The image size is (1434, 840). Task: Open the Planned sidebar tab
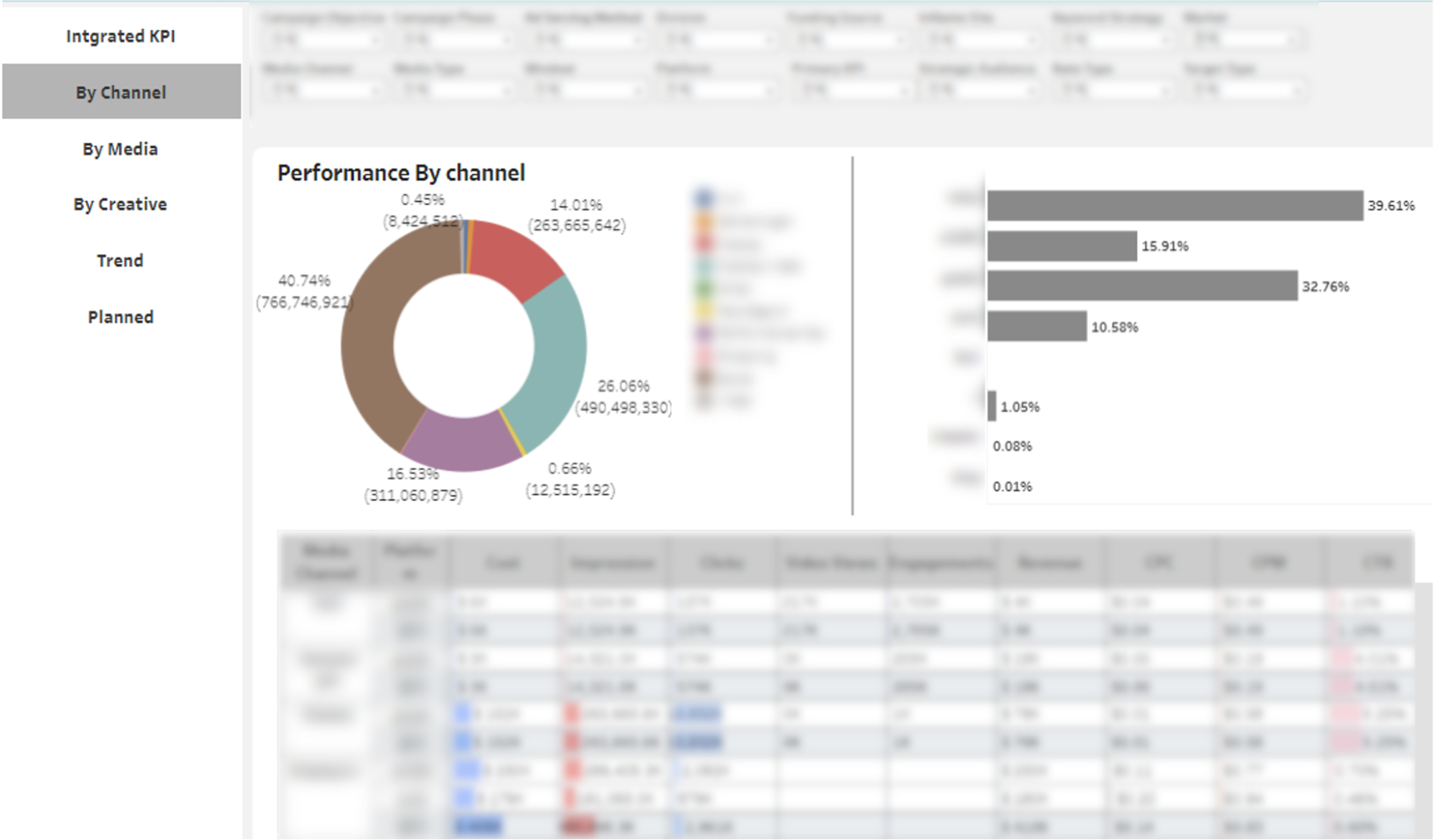(120, 317)
